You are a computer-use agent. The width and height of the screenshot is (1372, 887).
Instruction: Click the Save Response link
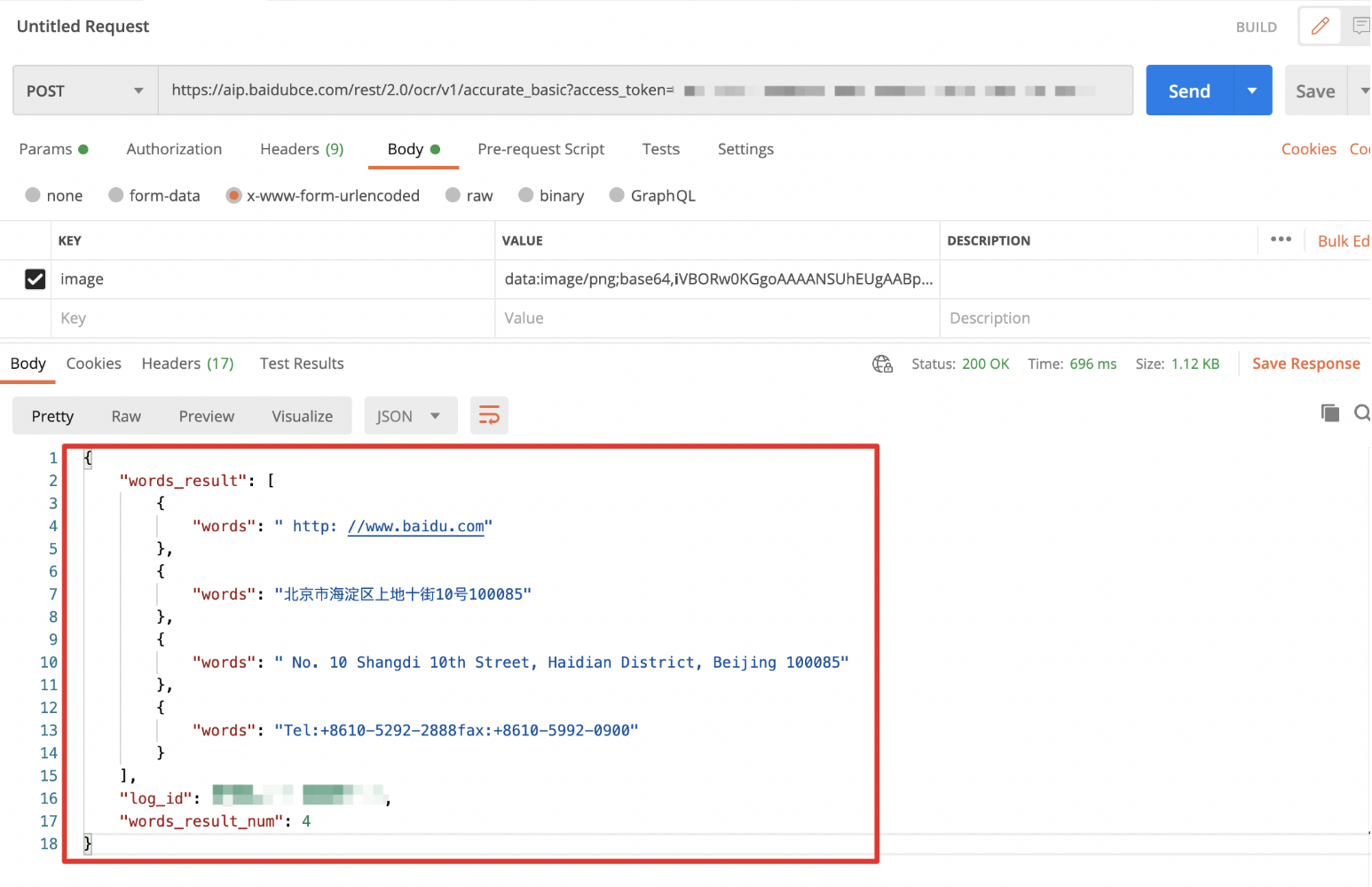1305,364
